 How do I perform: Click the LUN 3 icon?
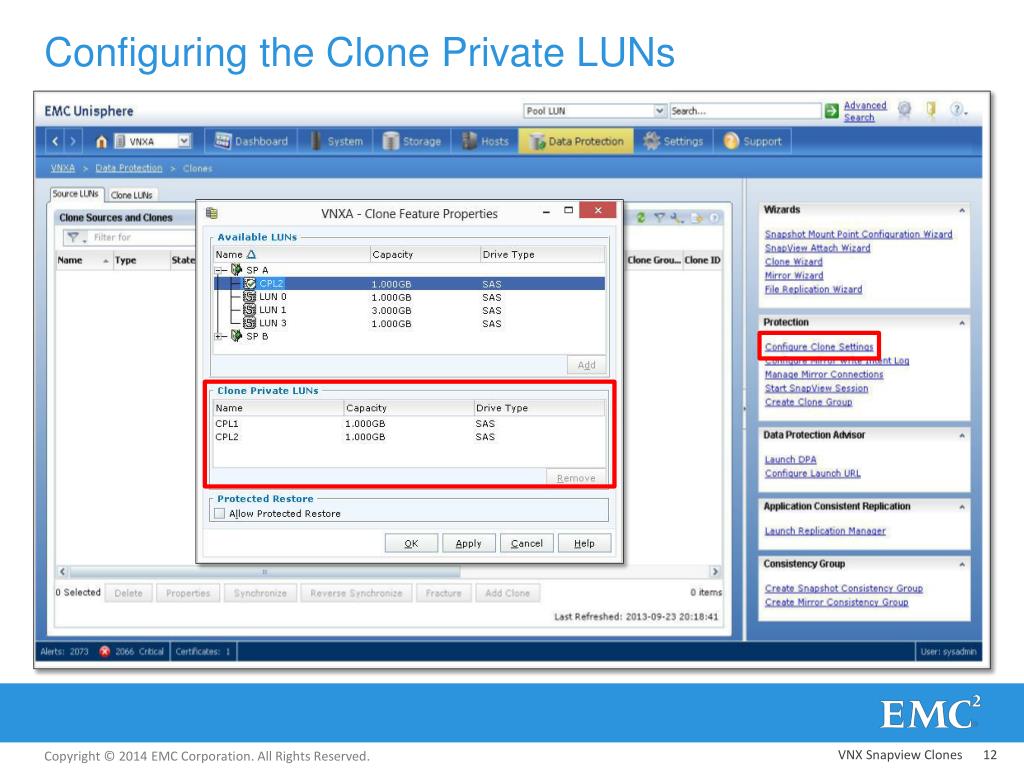pyautogui.click(x=249, y=323)
